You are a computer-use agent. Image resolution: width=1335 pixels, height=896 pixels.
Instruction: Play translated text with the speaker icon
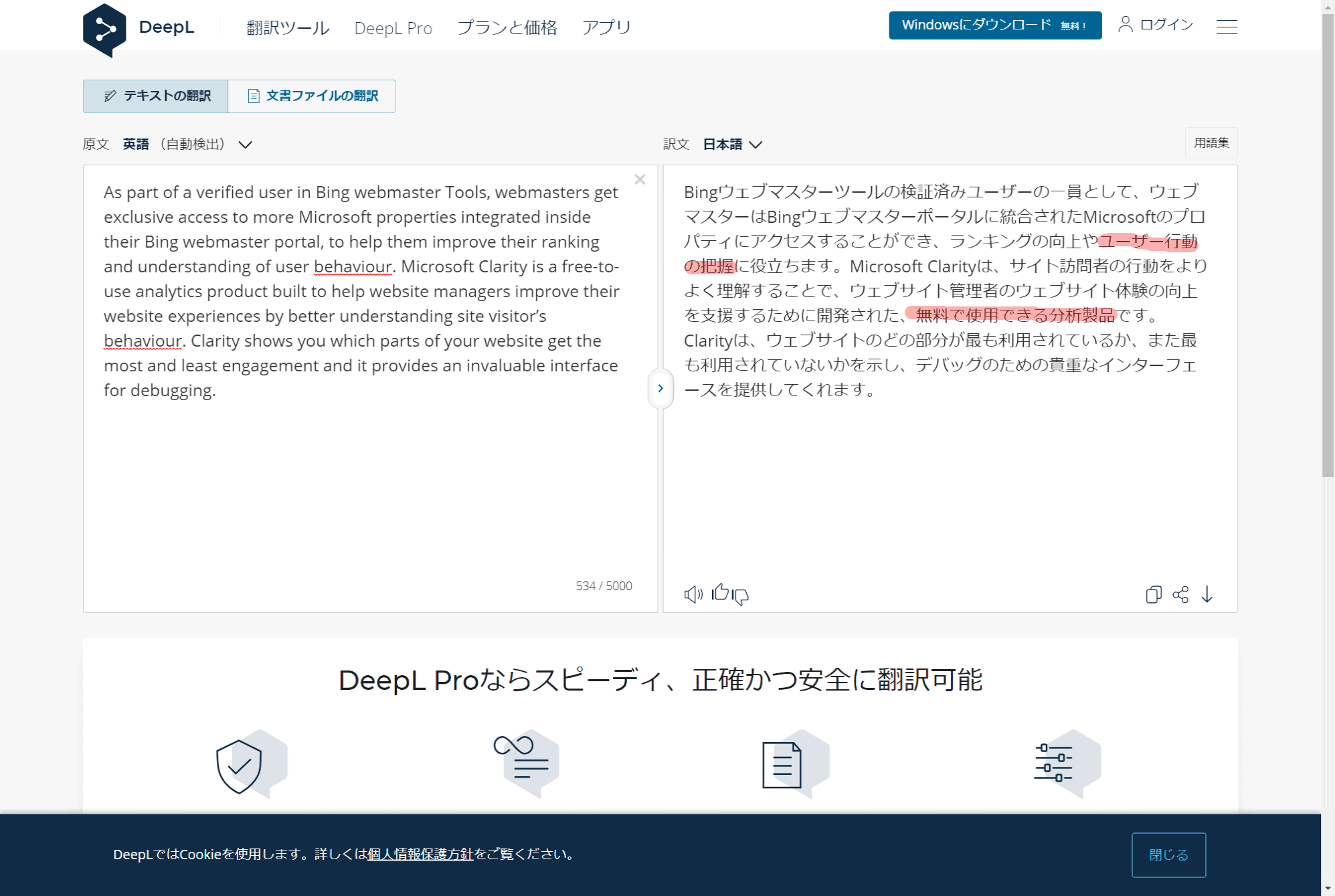coord(693,594)
